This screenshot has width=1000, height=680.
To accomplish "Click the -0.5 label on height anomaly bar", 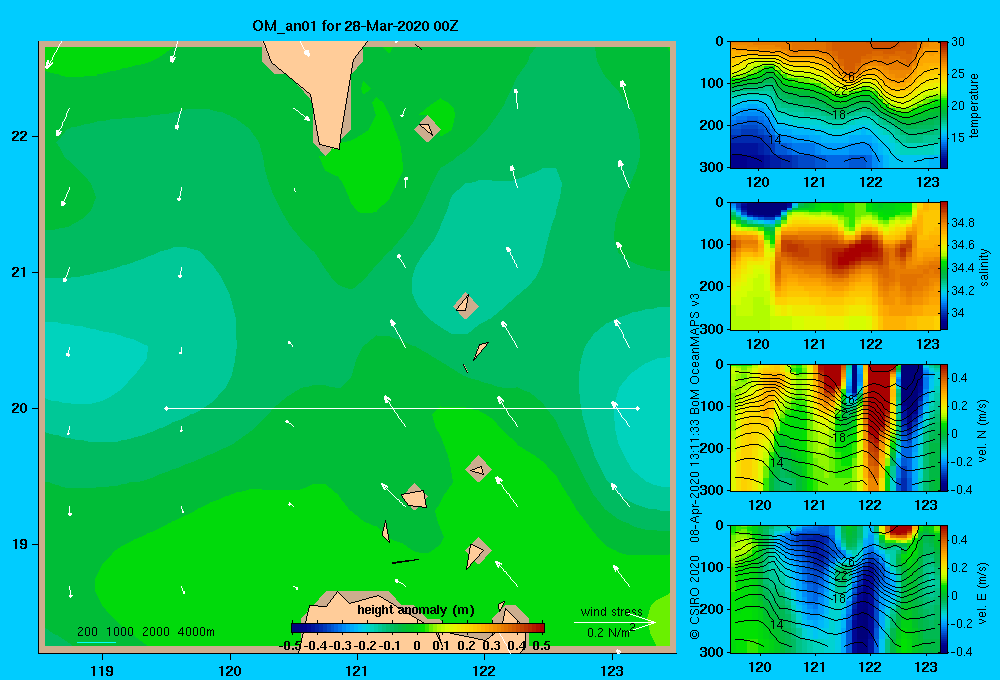I will [291, 646].
